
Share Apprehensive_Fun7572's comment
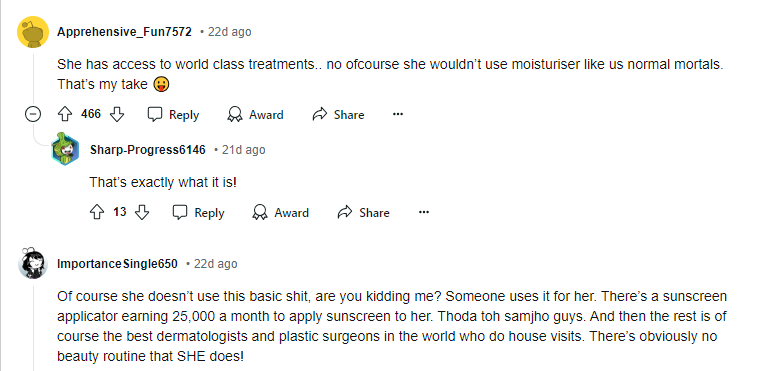point(338,114)
